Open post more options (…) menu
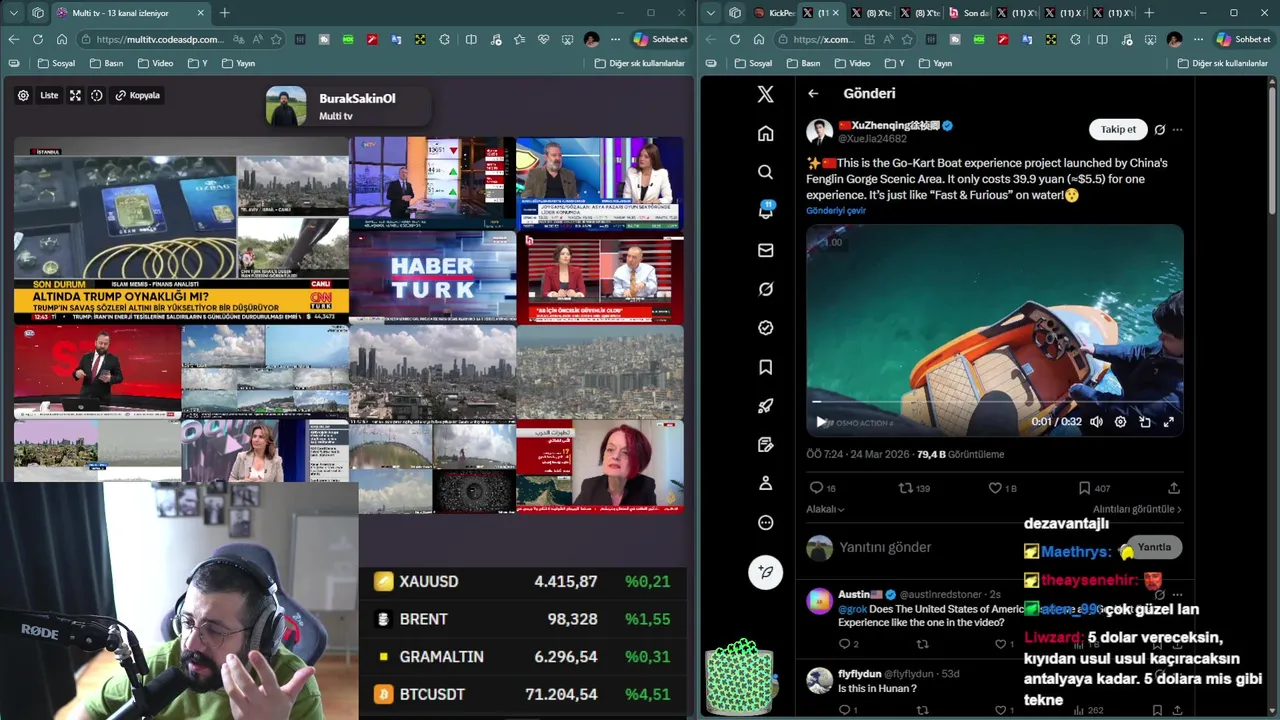1280x720 pixels. coord(1177,130)
